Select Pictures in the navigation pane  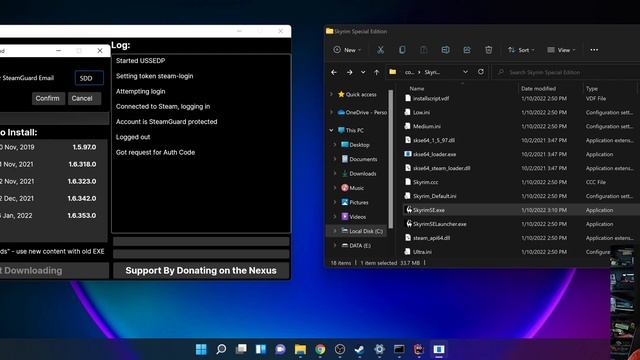click(355, 202)
